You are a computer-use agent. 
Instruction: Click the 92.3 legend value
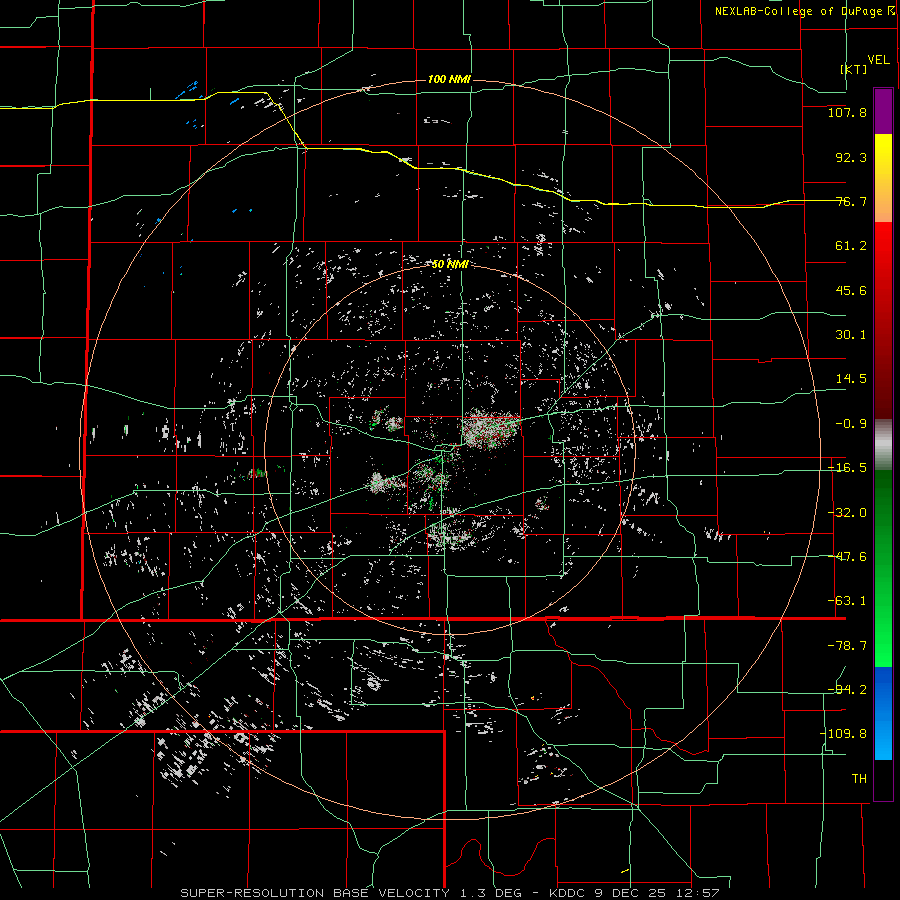coord(851,157)
